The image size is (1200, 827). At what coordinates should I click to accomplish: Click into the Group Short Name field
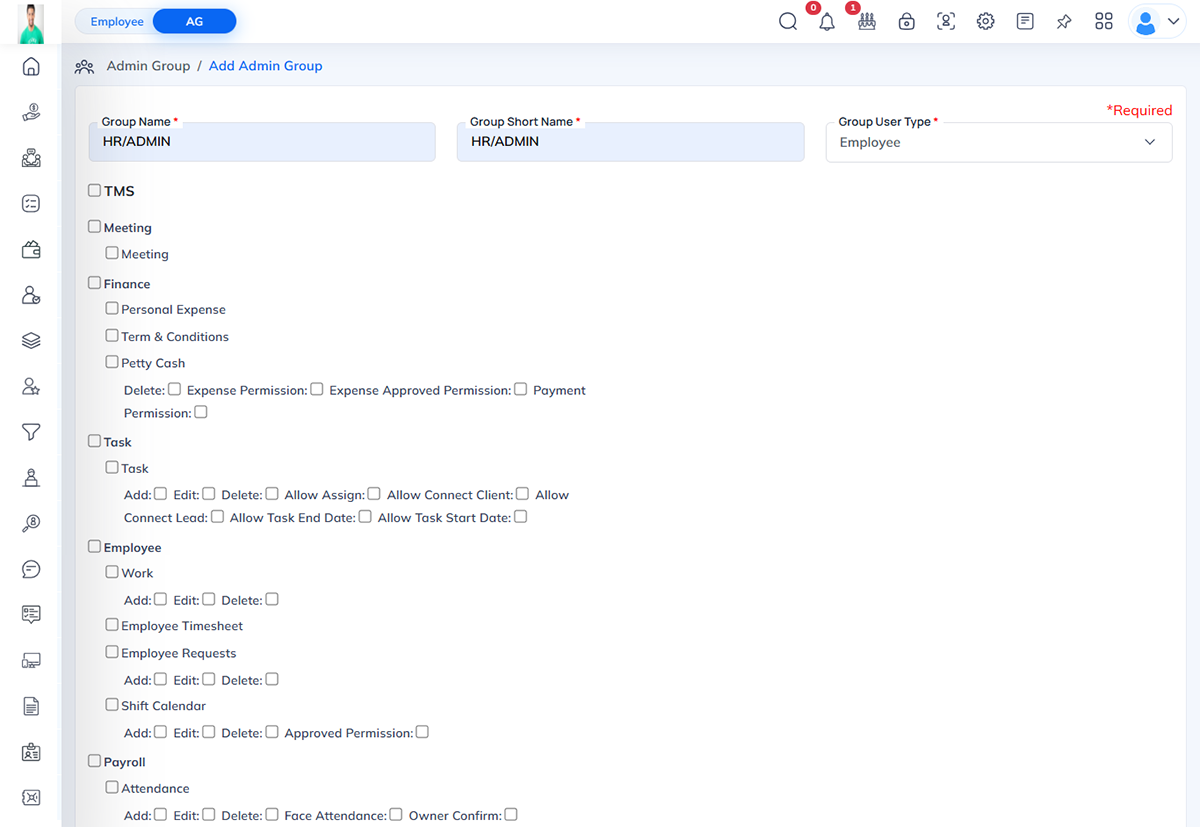[x=630, y=142]
